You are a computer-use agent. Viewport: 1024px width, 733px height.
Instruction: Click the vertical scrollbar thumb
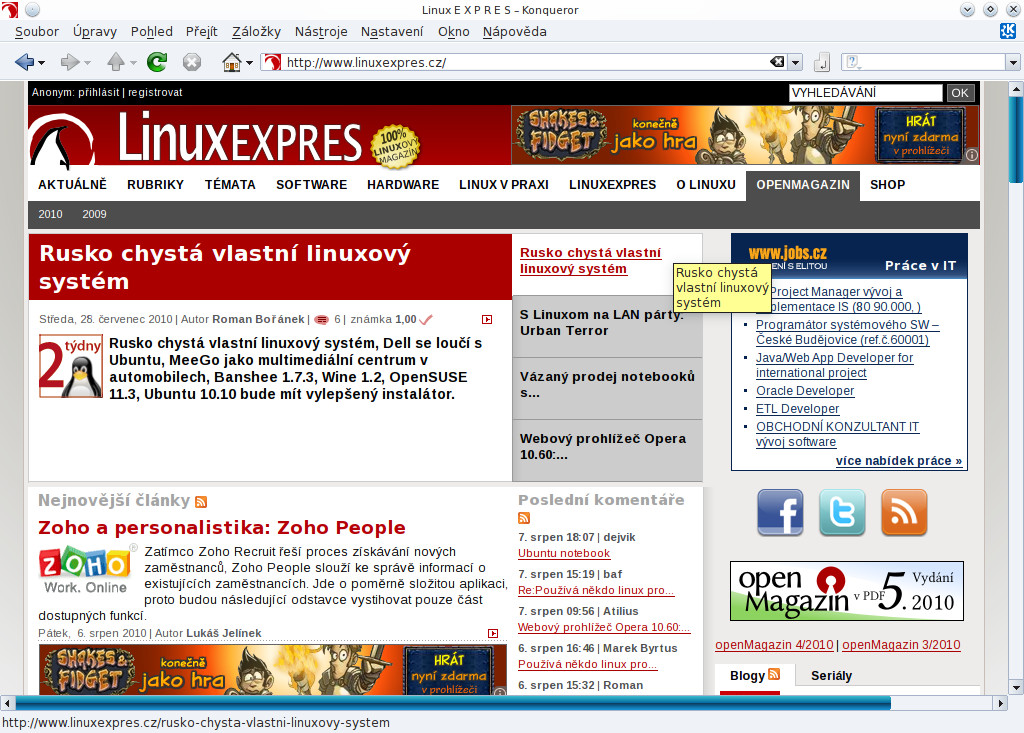coord(1016,140)
